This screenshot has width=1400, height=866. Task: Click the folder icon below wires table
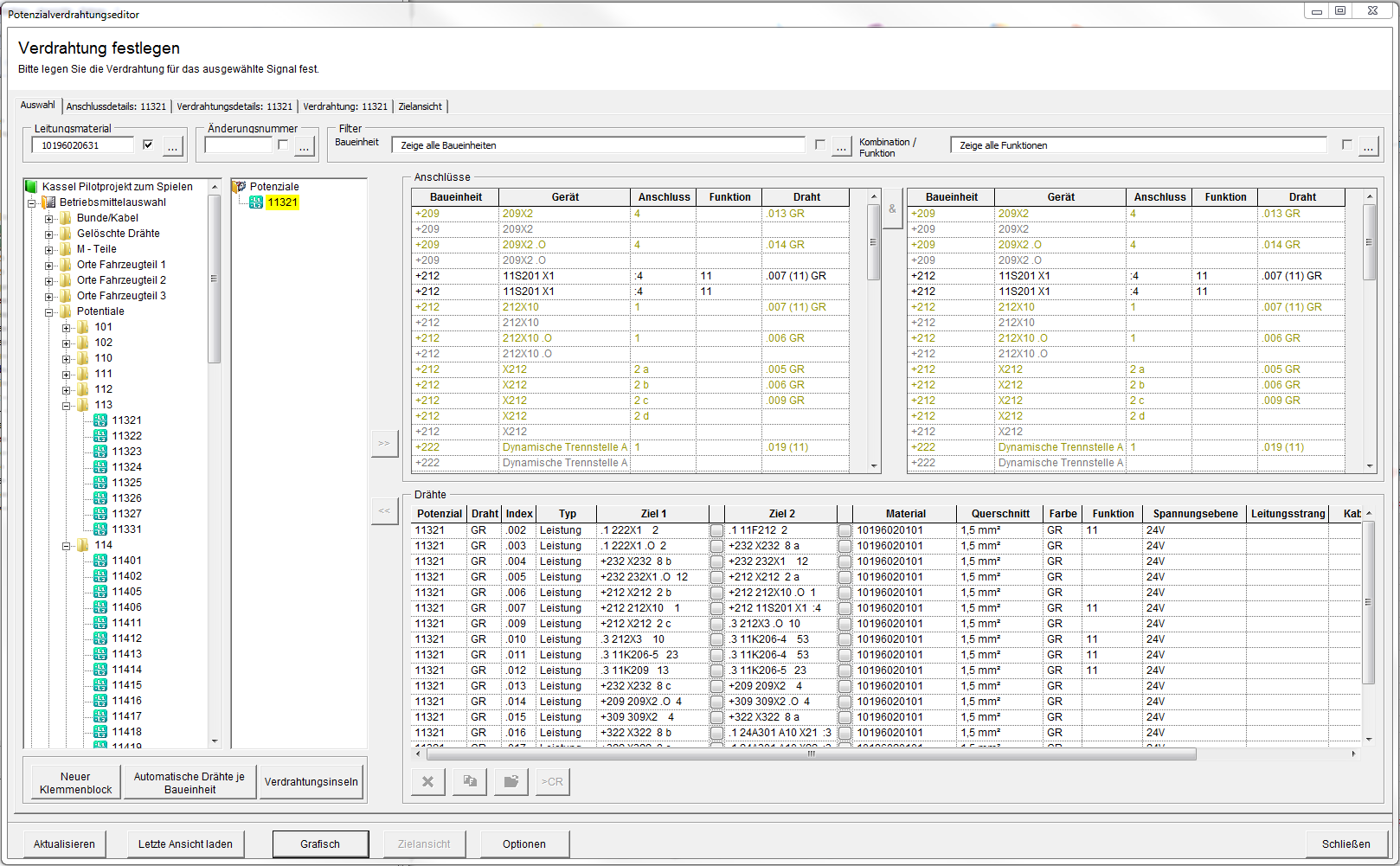511,781
